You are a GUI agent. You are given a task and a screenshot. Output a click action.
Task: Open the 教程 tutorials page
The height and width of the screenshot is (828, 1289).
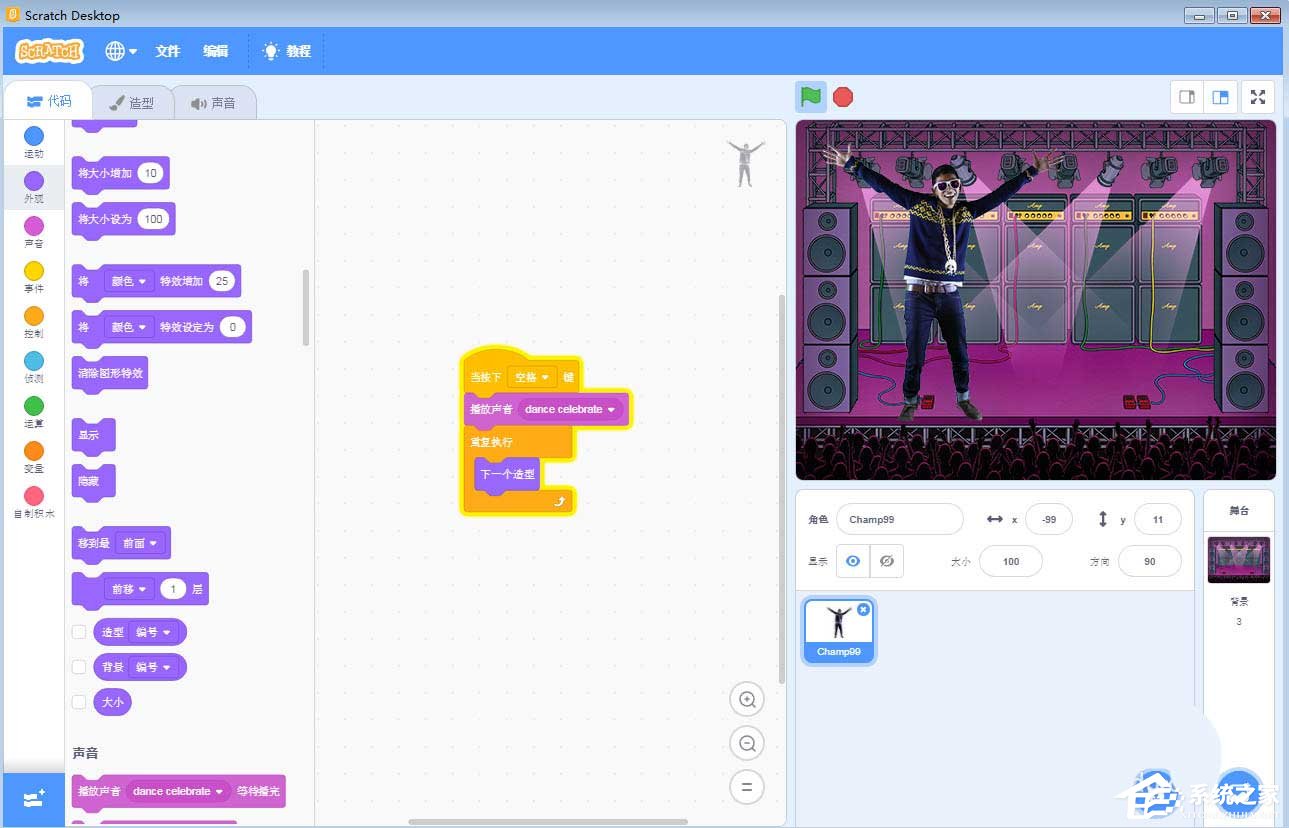coord(296,51)
